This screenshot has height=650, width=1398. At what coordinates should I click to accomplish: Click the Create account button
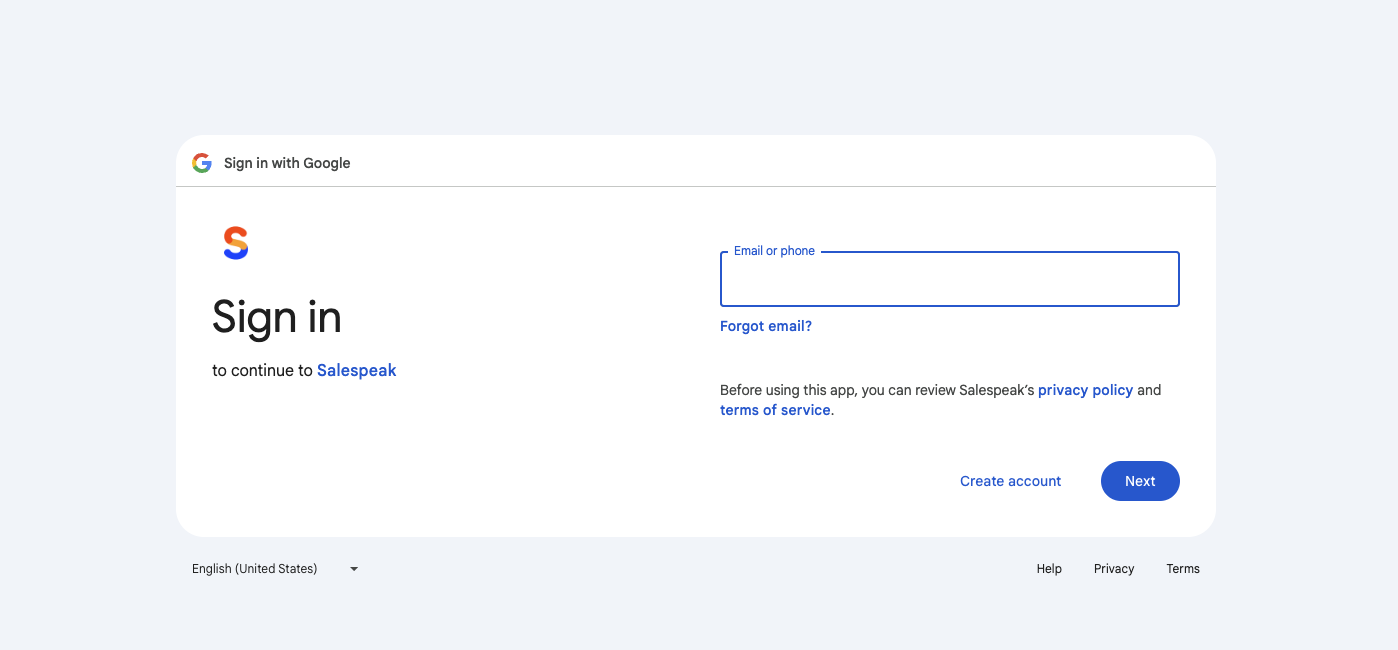[1010, 481]
